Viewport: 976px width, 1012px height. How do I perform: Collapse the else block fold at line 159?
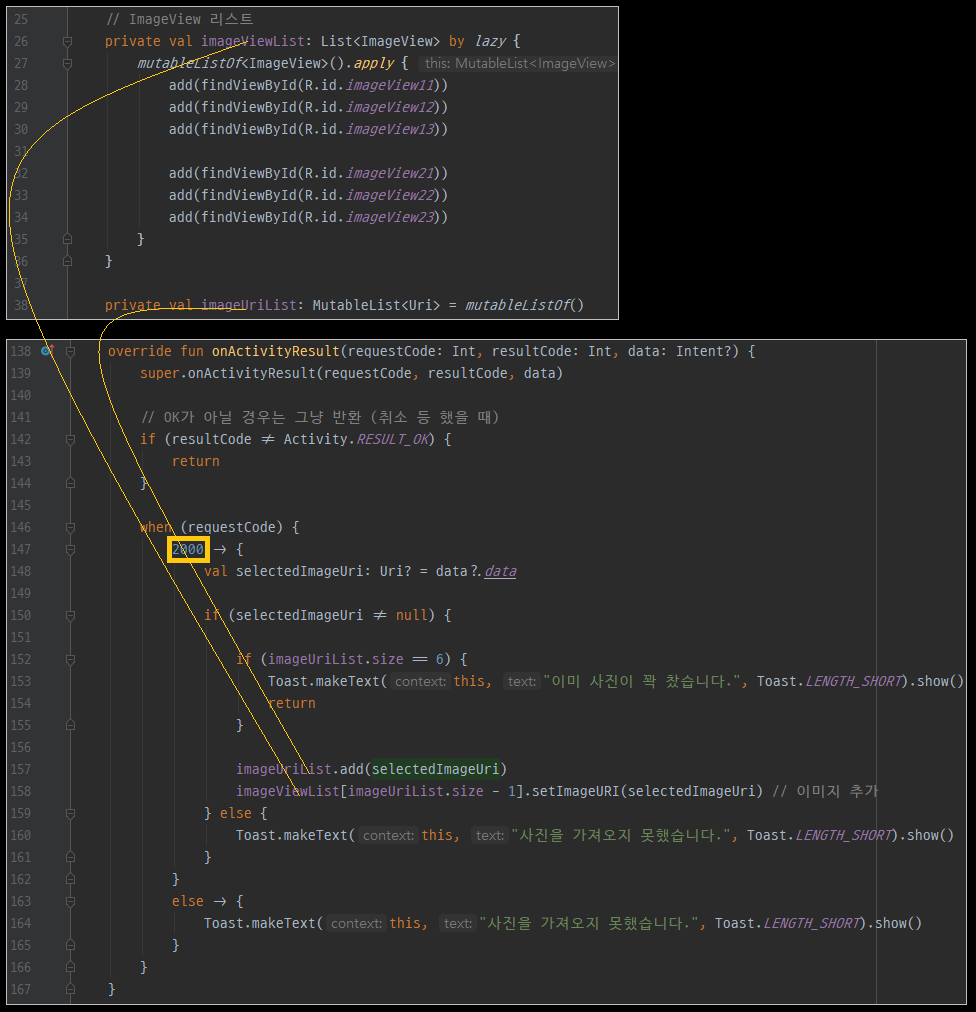[70, 813]
